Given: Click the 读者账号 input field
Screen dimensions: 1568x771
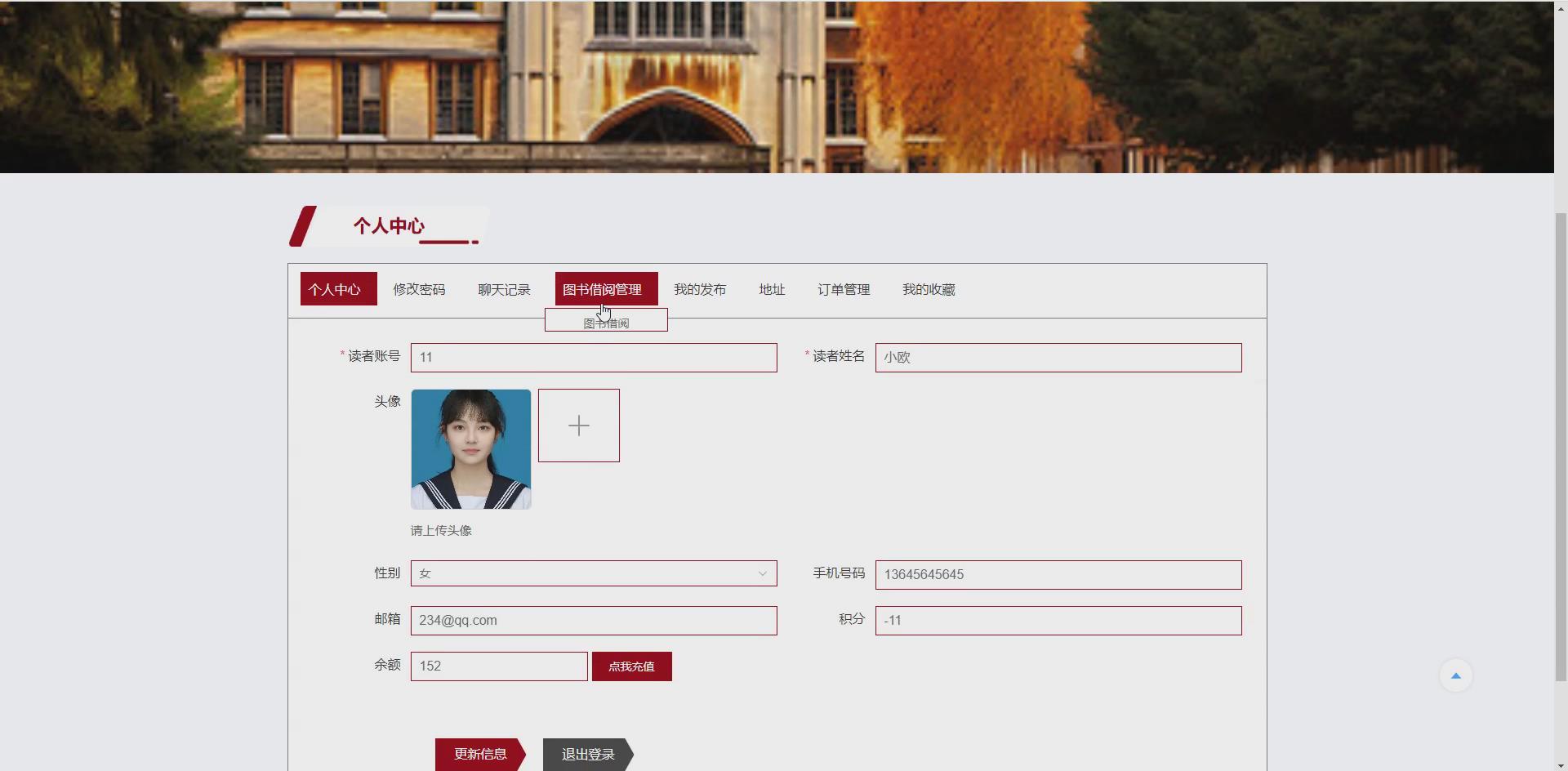Looking at the screenshot, I should 593,357.
